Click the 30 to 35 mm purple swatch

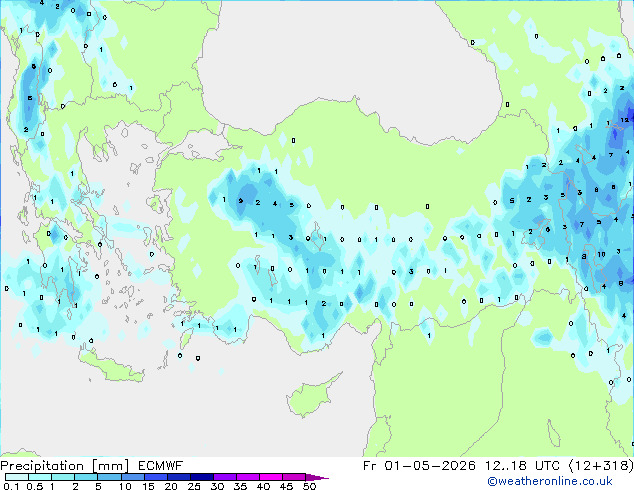(x=224, y=477)
